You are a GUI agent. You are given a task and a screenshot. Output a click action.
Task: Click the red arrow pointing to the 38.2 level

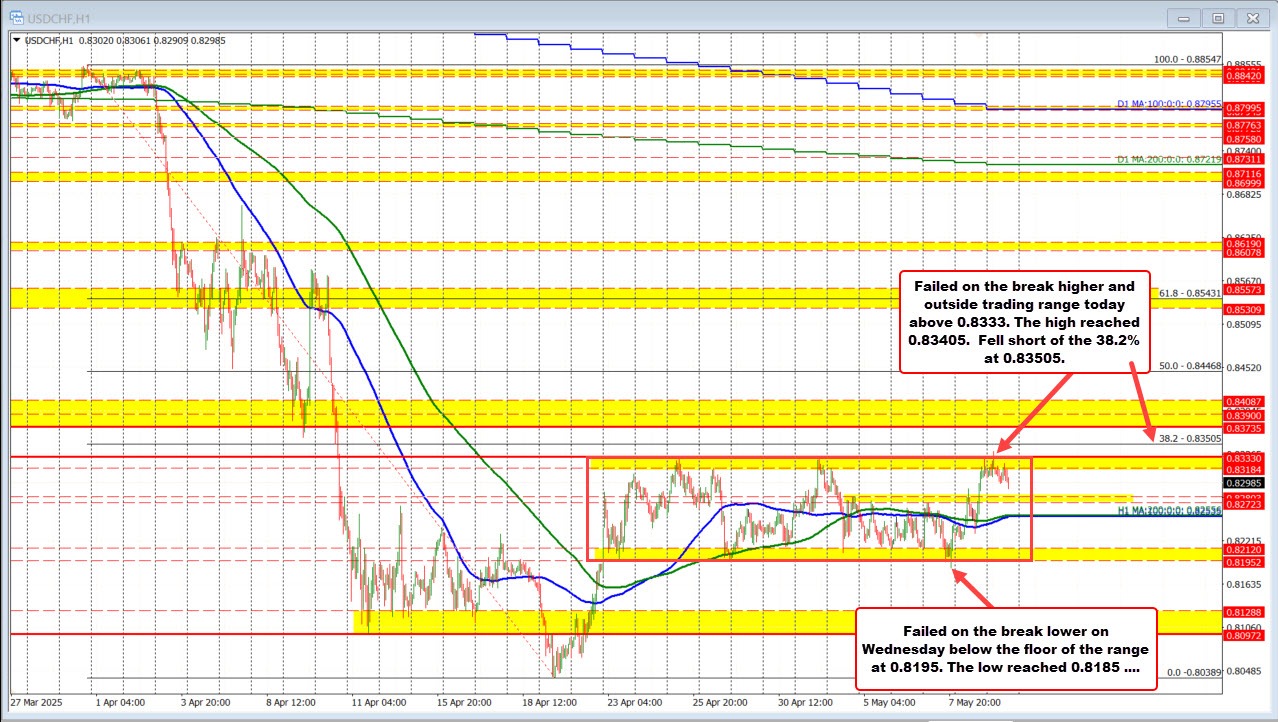(1140, 400)
